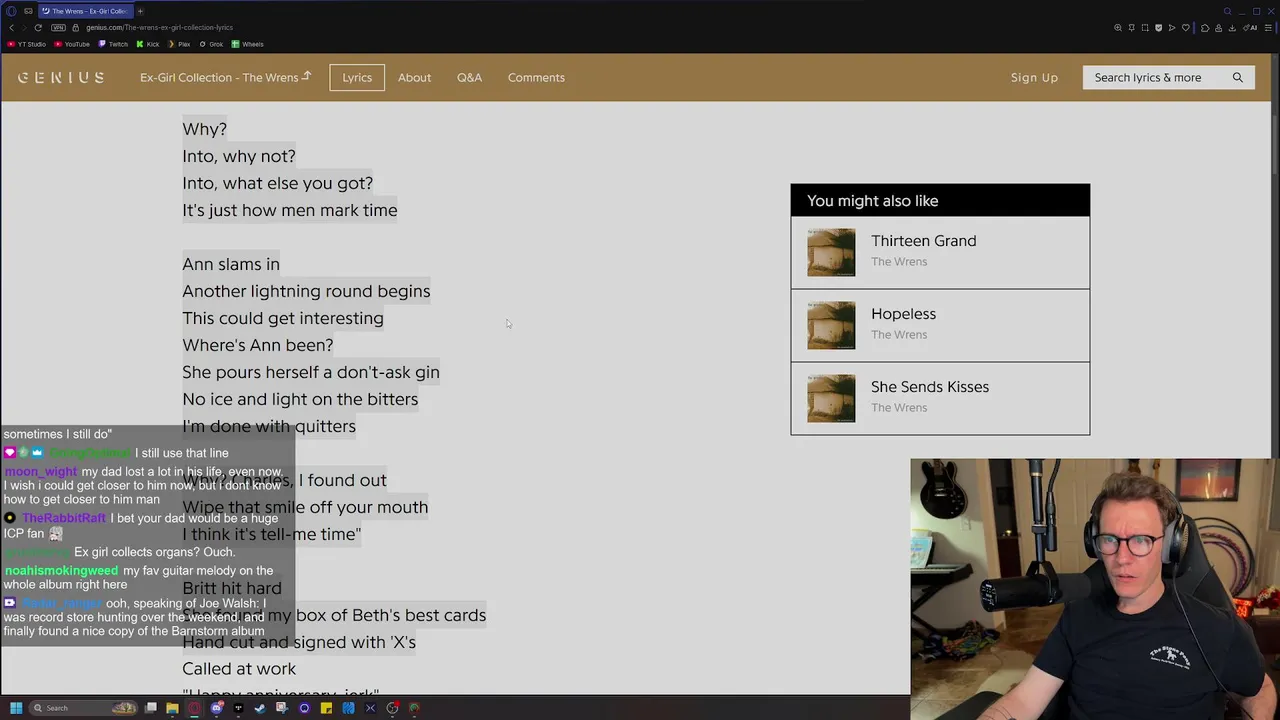Take a snapshot with the capture icon
The width and height of the screenshot is (1280, 720).
click(1145, 27)
